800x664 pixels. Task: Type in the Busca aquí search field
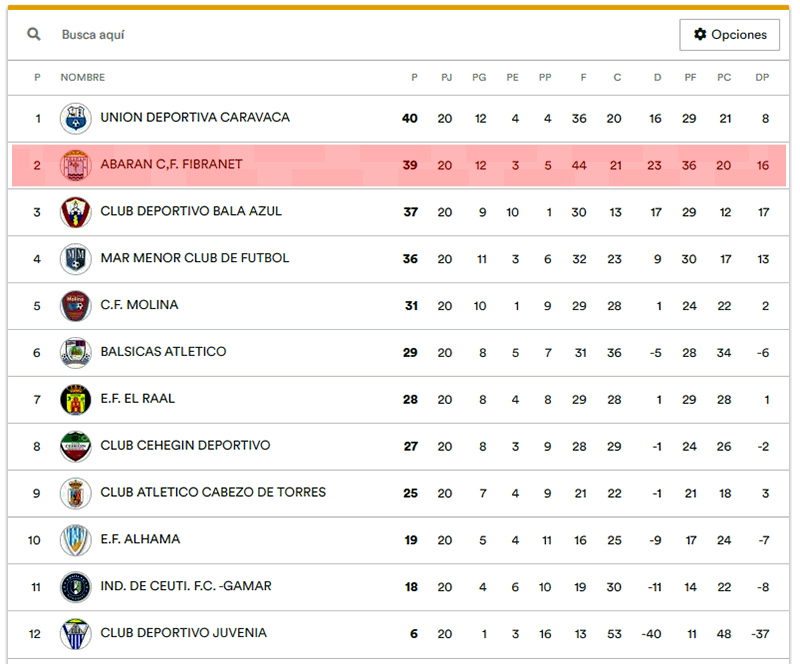(x=300, y=34)
